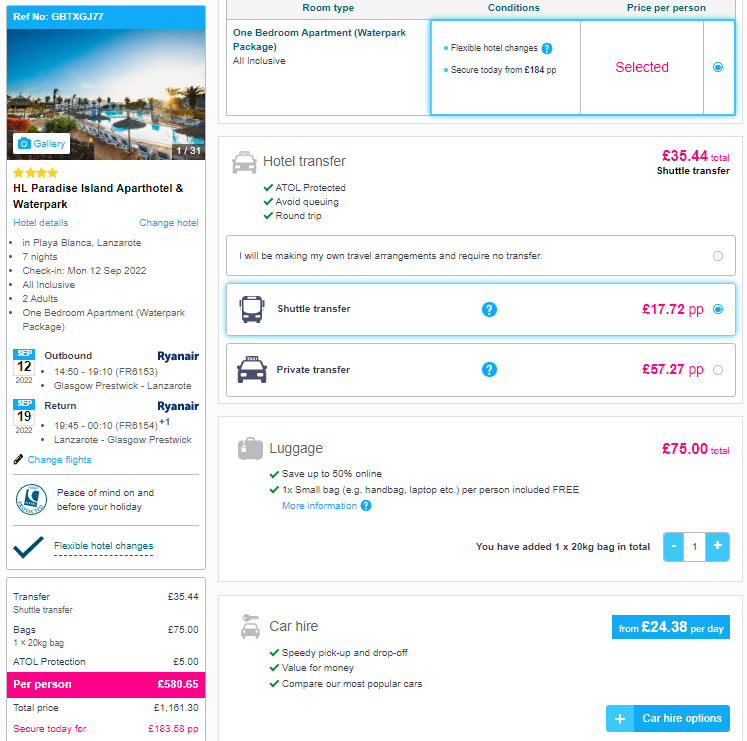Click the Change flights pencil icon

click(18, 459)
